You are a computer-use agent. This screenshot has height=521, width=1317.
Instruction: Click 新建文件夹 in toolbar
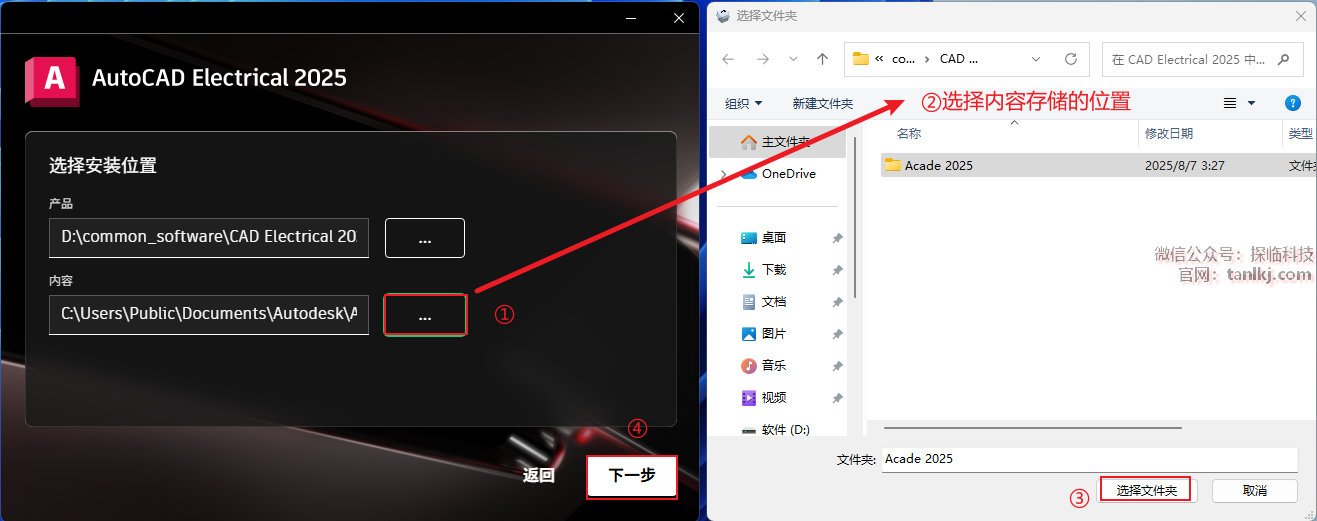[822, 104]
